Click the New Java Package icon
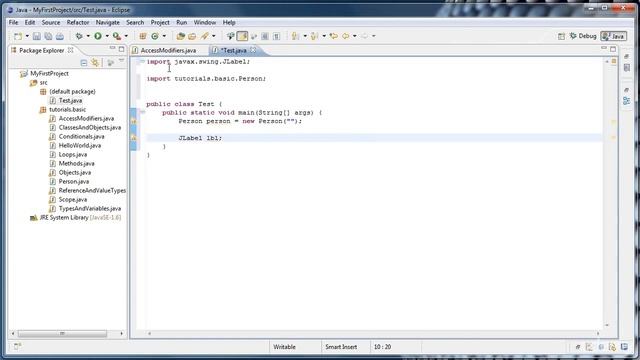The height and width of the screenshot is (360, 640). click(143, 36)
